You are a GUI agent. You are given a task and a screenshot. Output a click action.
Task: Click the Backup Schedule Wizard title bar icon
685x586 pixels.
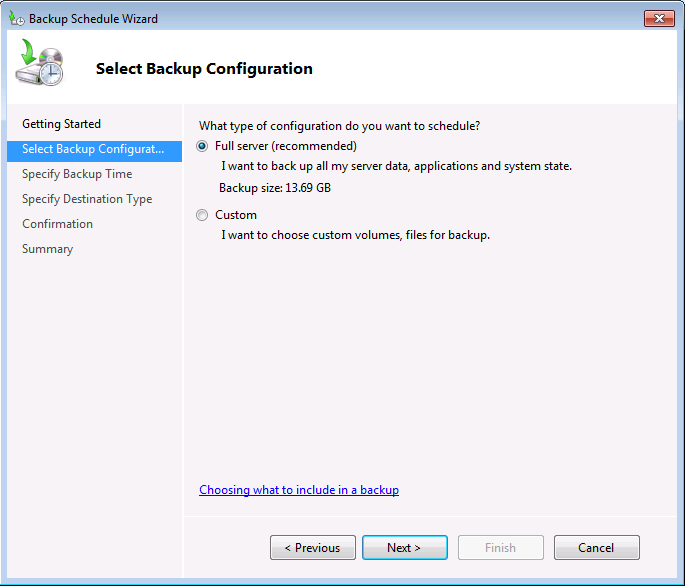pos(16,18)
